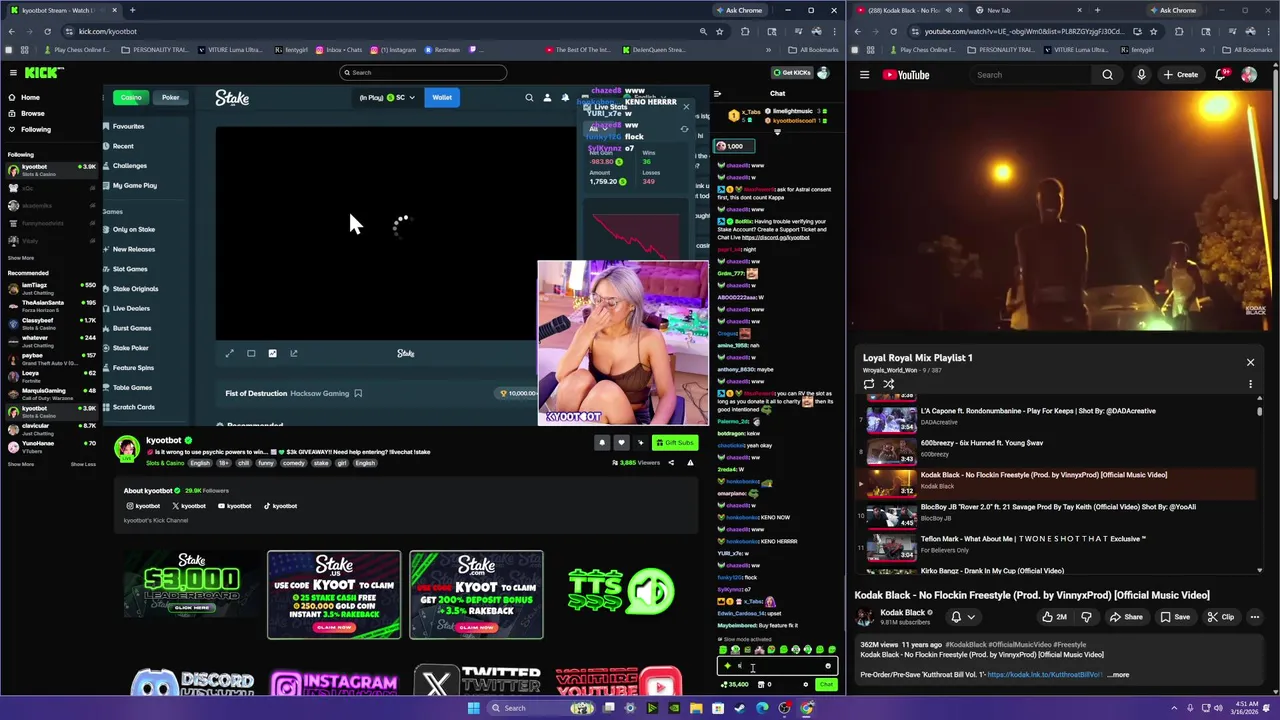Click the Kick chat message input

tap(778, 666)
